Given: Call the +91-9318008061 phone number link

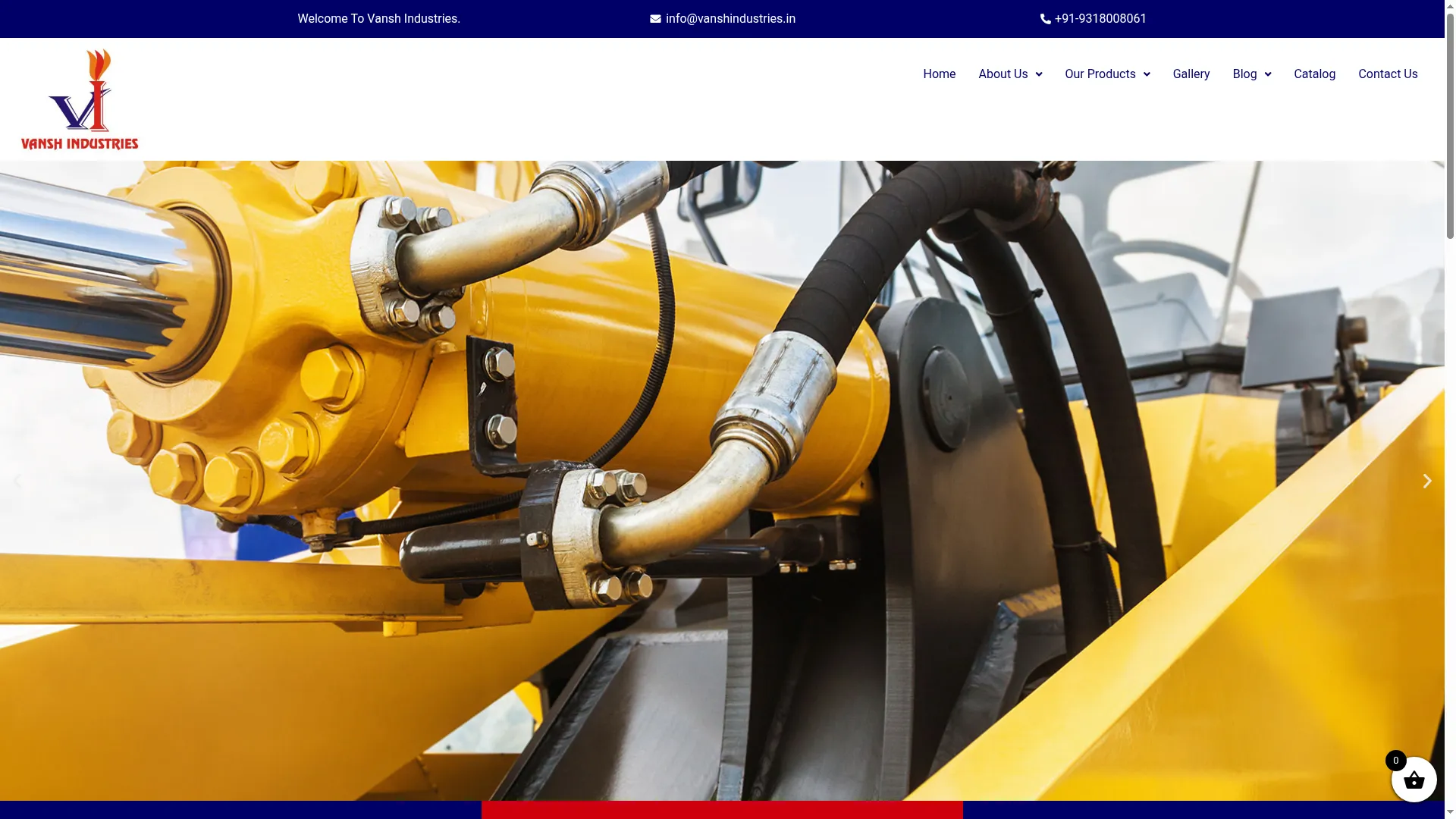Looking at the screenshot, I should (1100, 19).
